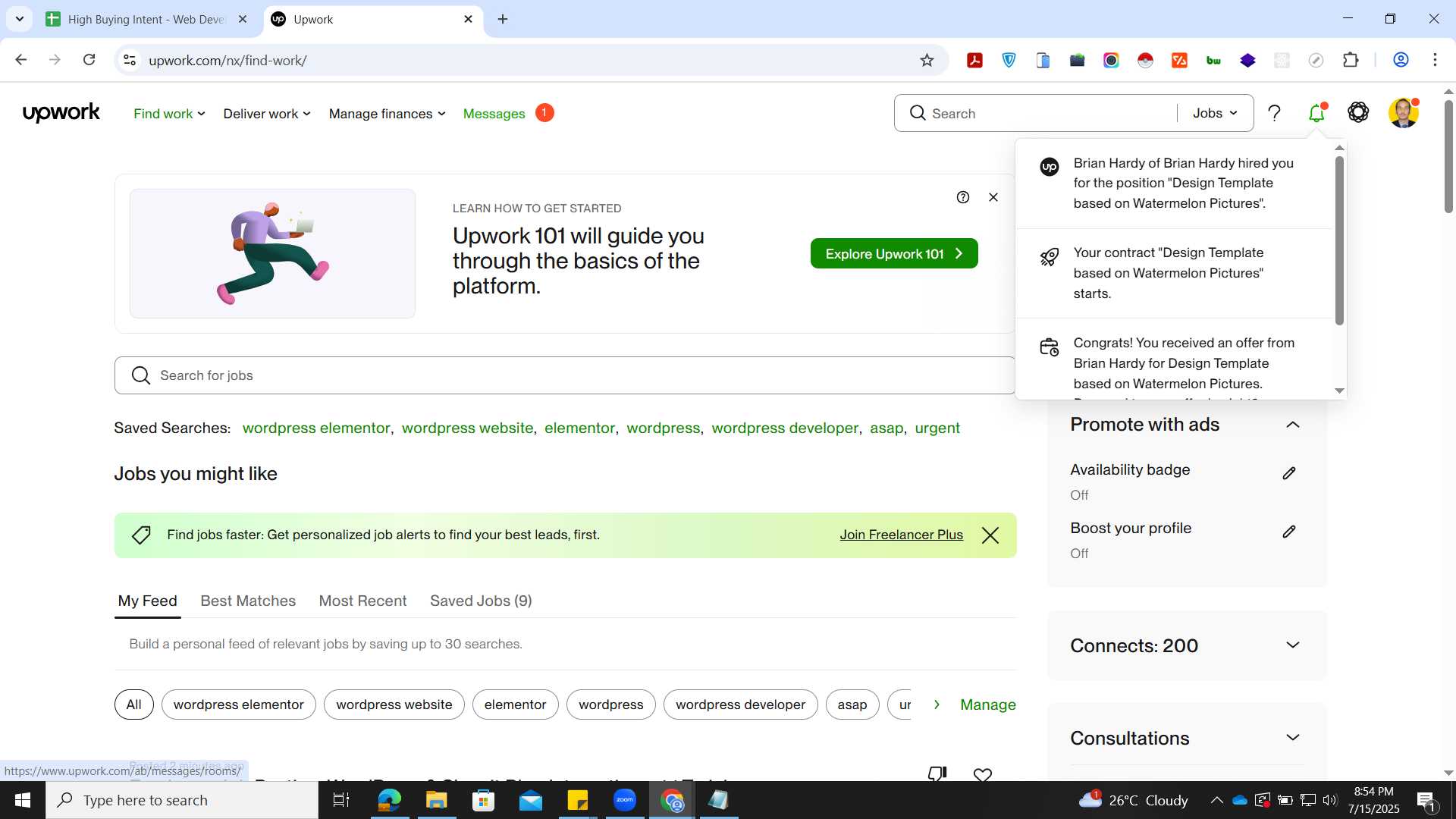Open the Brian Hardy hired you notification
This screenshot has width=1456, height=819.
1174,184
